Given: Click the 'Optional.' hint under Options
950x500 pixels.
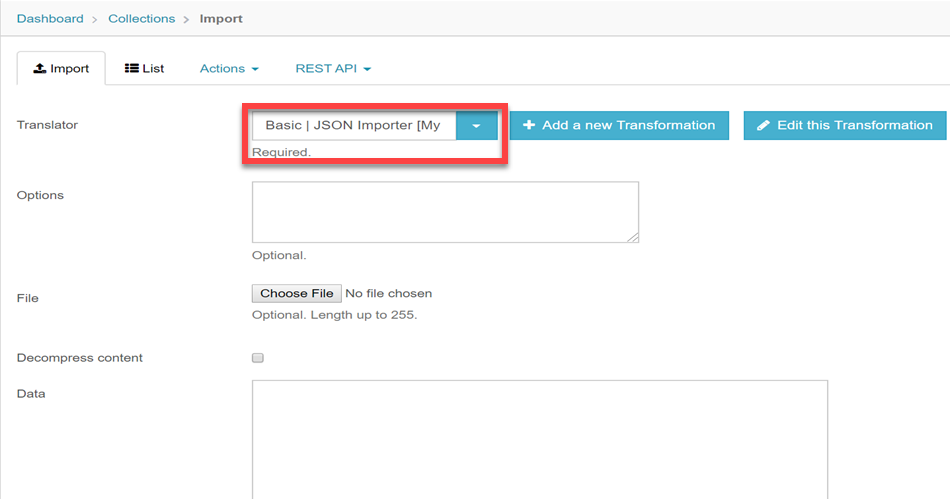Looking at the screenshot, I should [279, 255].
